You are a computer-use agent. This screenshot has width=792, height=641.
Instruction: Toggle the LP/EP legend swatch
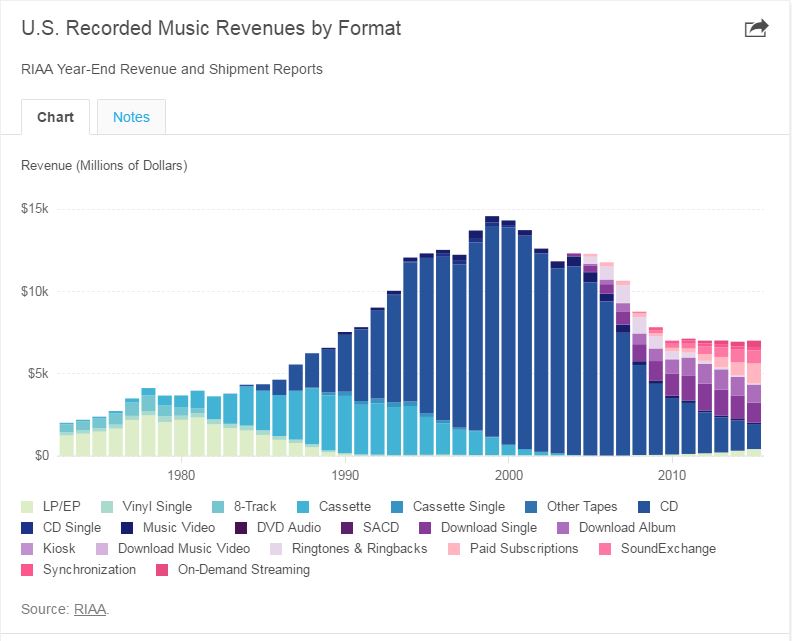(x=28, y=506)
